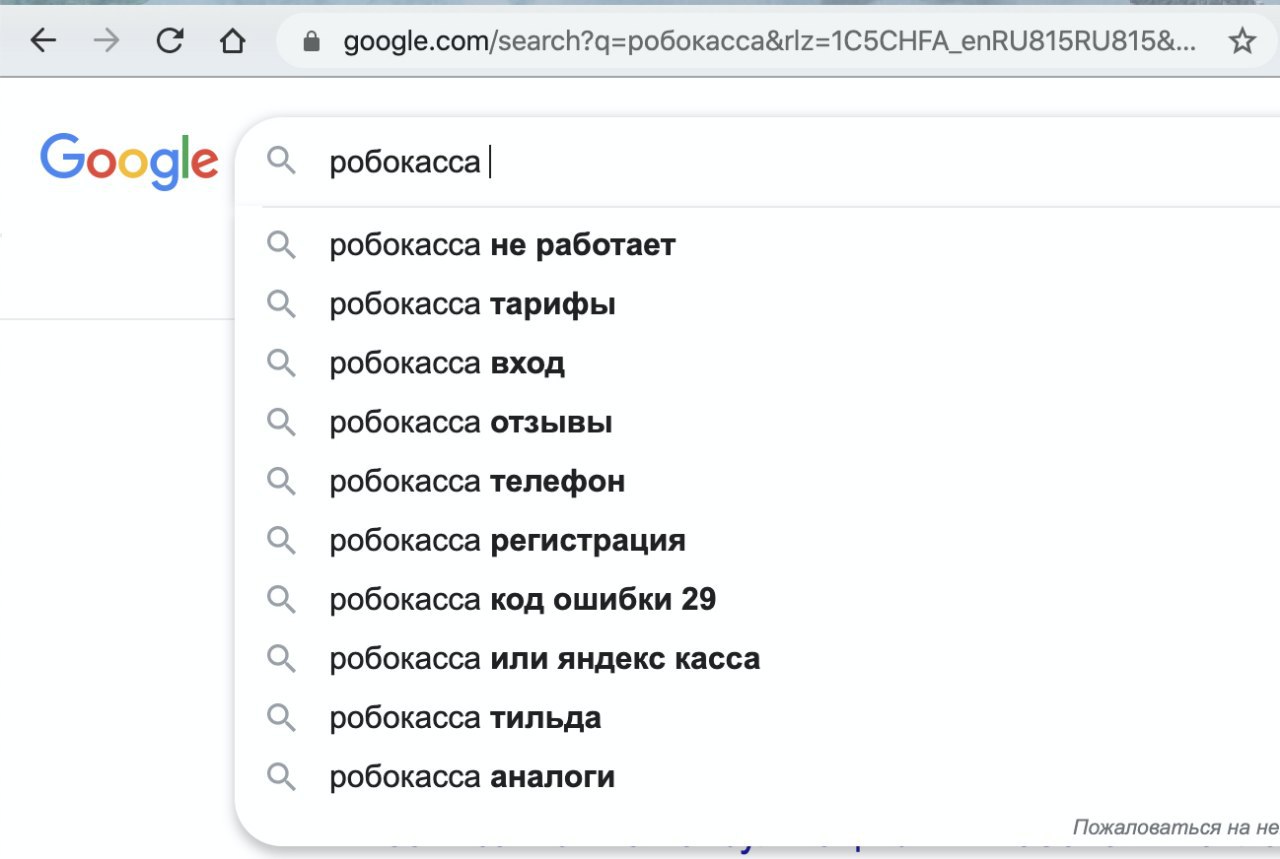The height and width of the screenshot is (859, 1280).
Task: Choose робокасса телефон suggestion
Action: tap(757, 482)
